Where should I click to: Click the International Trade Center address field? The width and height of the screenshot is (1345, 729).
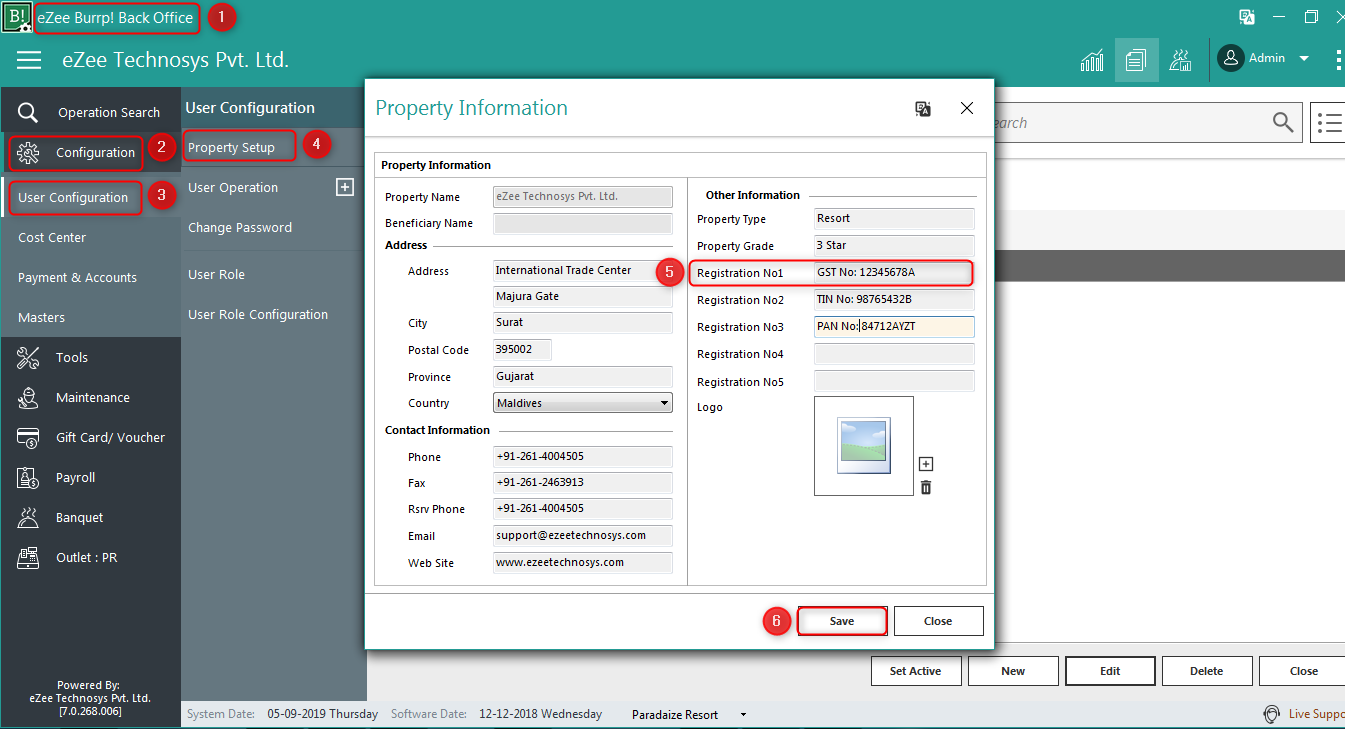582,271
